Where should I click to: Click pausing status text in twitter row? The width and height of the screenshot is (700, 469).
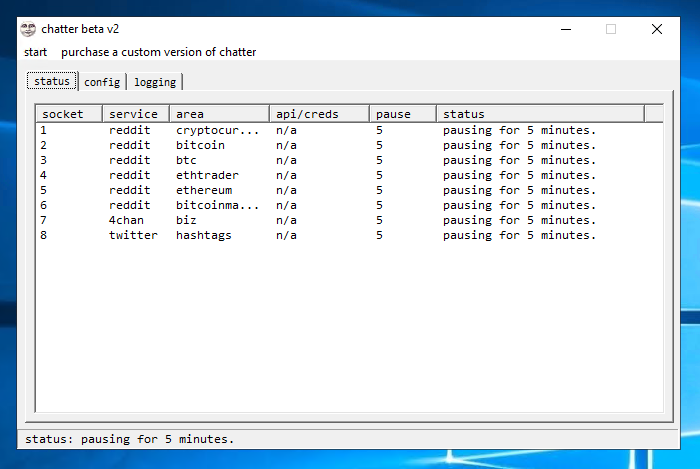tap(519, 236)
